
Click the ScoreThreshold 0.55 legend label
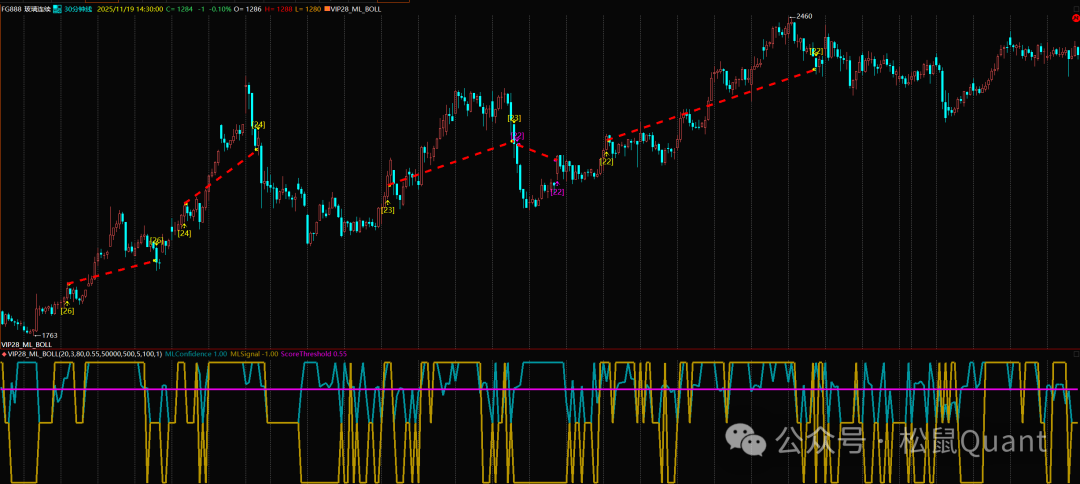314,354
